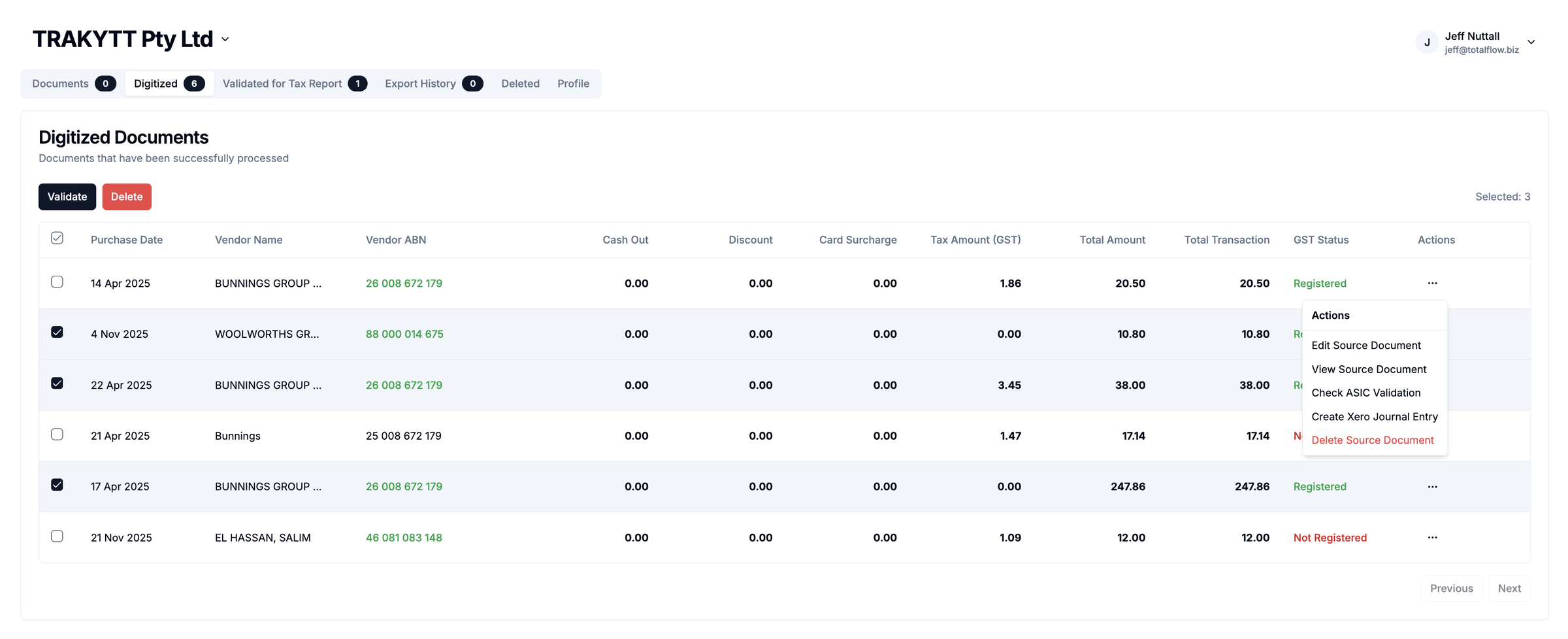Screen dimensions: 1568x639
Task: Open ellipsis menu for 17 Apr 2025 row
Action: 1432,487
